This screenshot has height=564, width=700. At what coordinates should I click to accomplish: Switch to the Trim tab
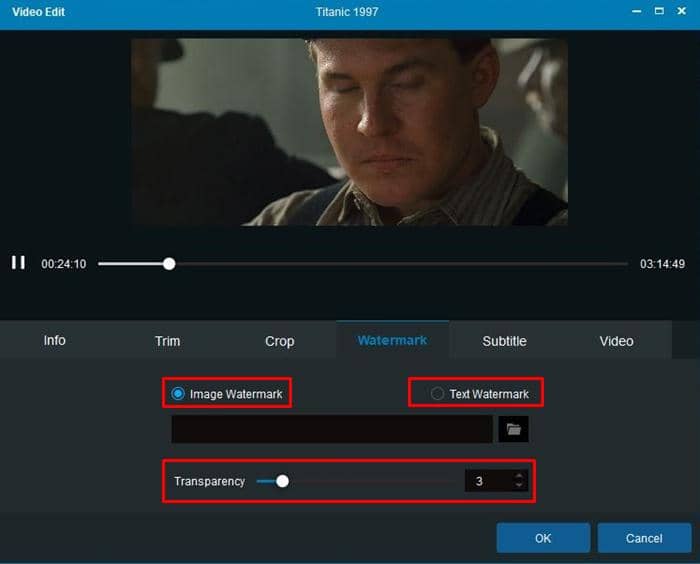pyautogui.click(x=167, y=341)
